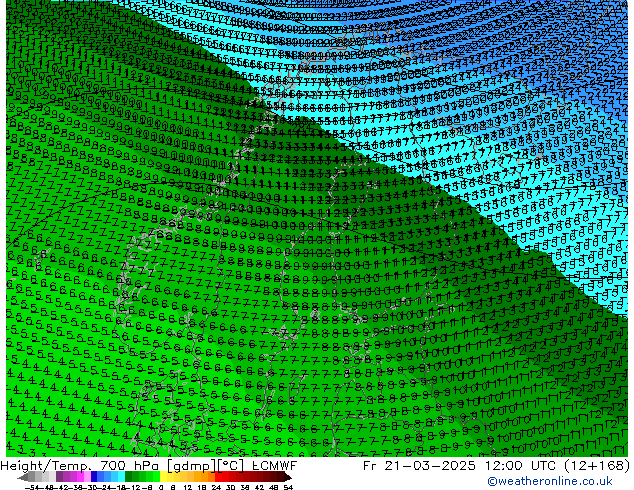Click the grey left arrow end of legend
The image size is (634, 490).
(x=23, y=477)
